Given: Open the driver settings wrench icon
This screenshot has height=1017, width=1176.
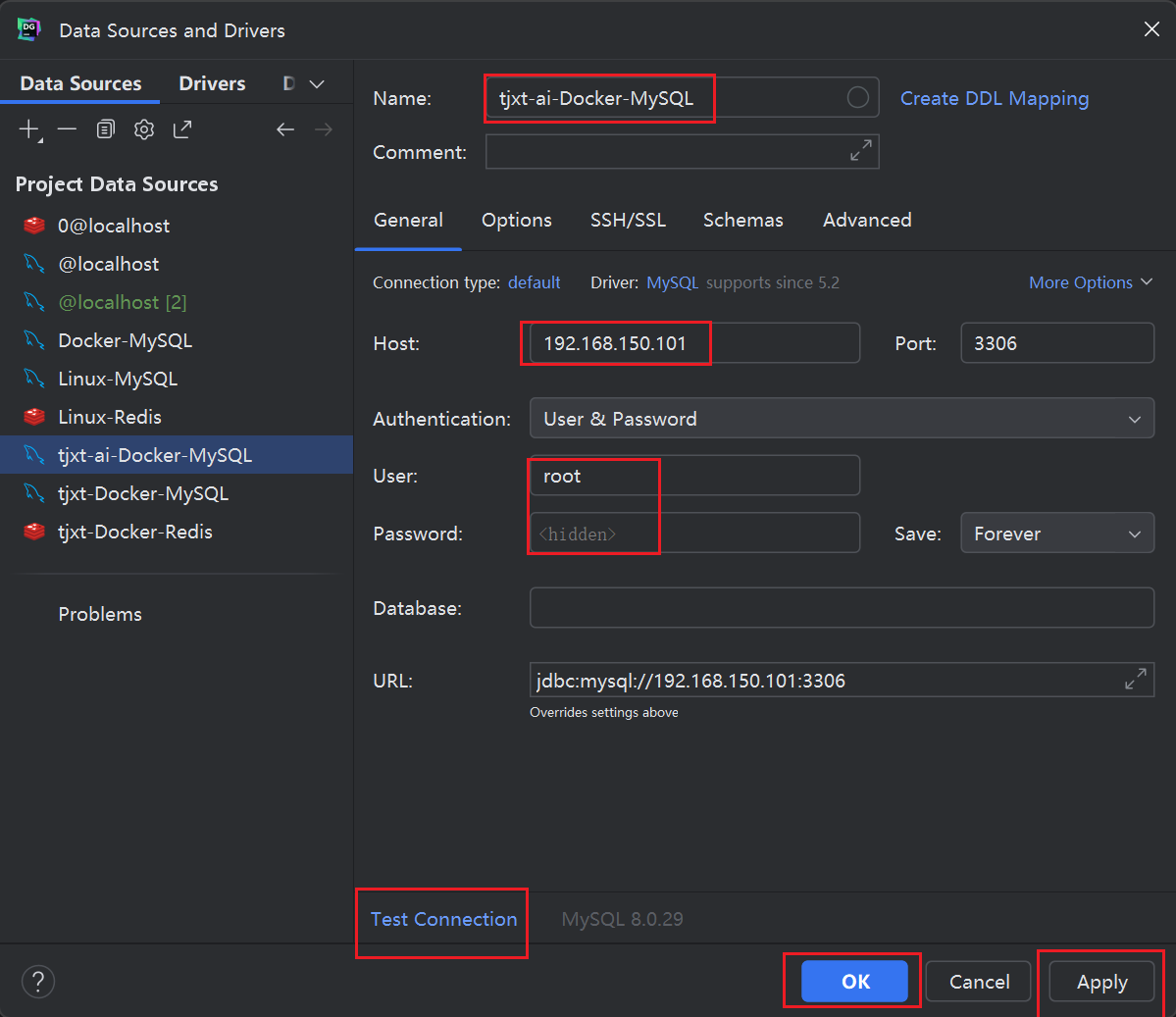Looking at the screenshot, I should point(144,129).
